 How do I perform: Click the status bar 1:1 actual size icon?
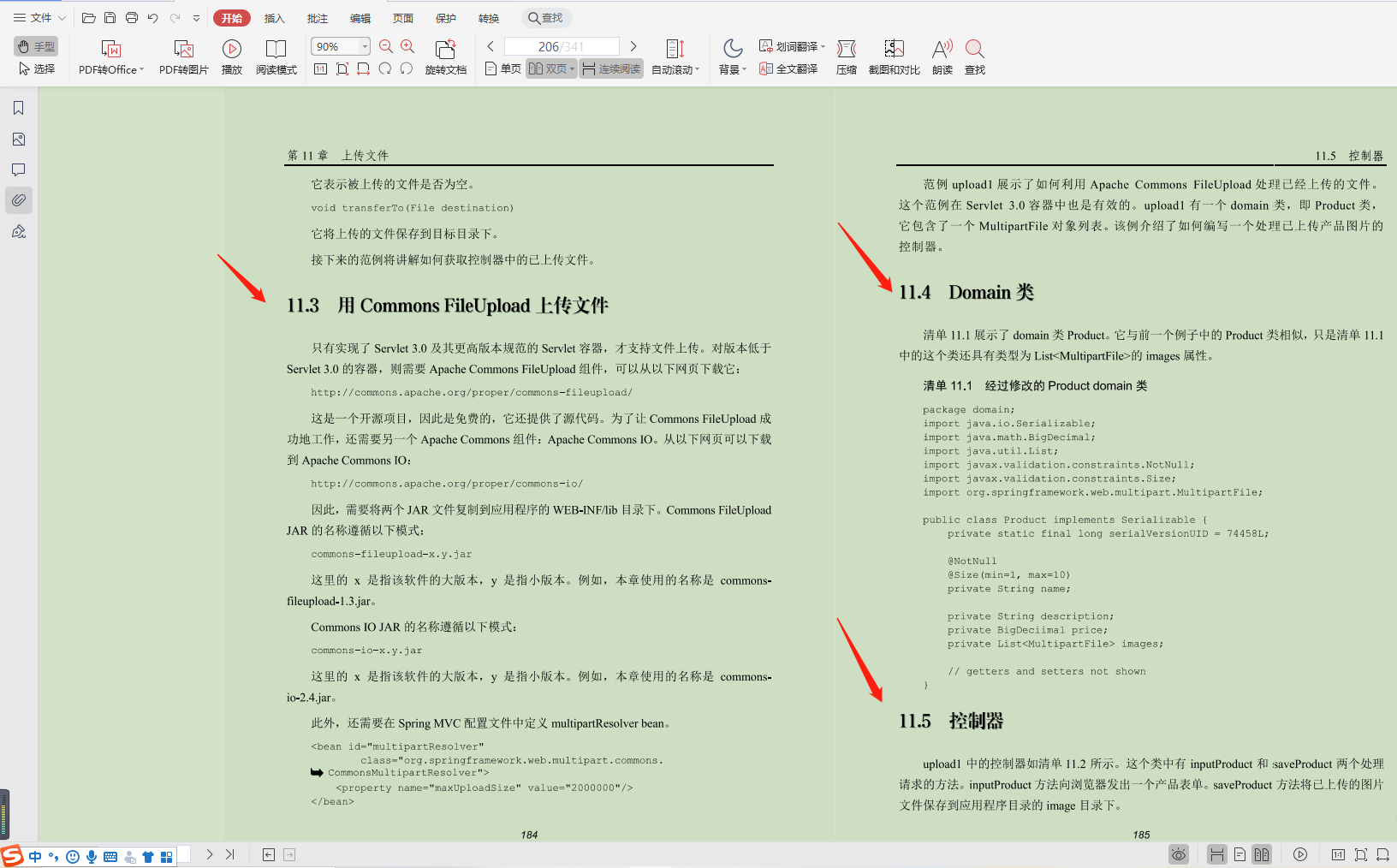tap(1338, 854)
